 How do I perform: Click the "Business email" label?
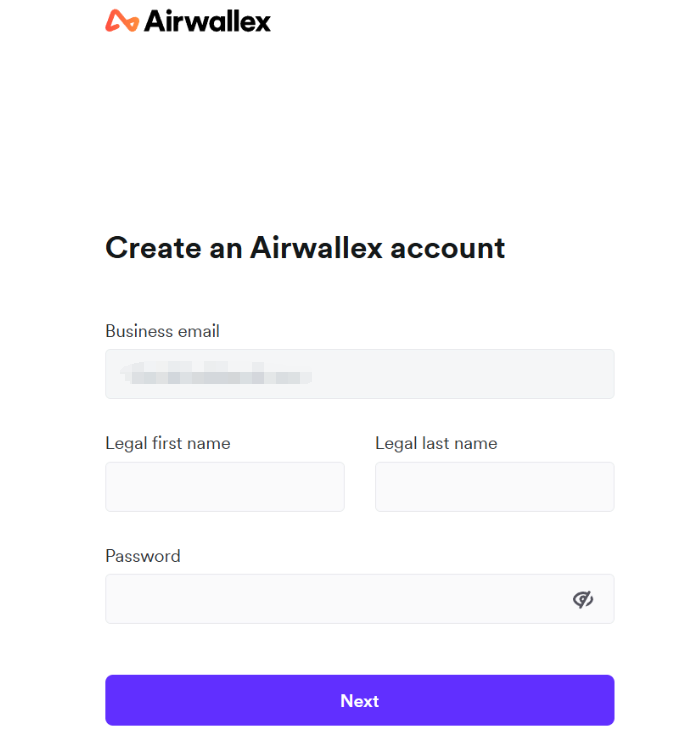click(x=162, y=331)
